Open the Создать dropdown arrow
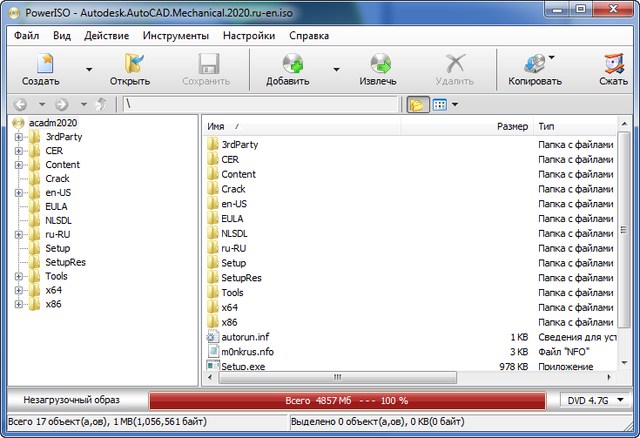Image resolution: width=640 pixels, height=438 pixels. (x=89, y=70)
